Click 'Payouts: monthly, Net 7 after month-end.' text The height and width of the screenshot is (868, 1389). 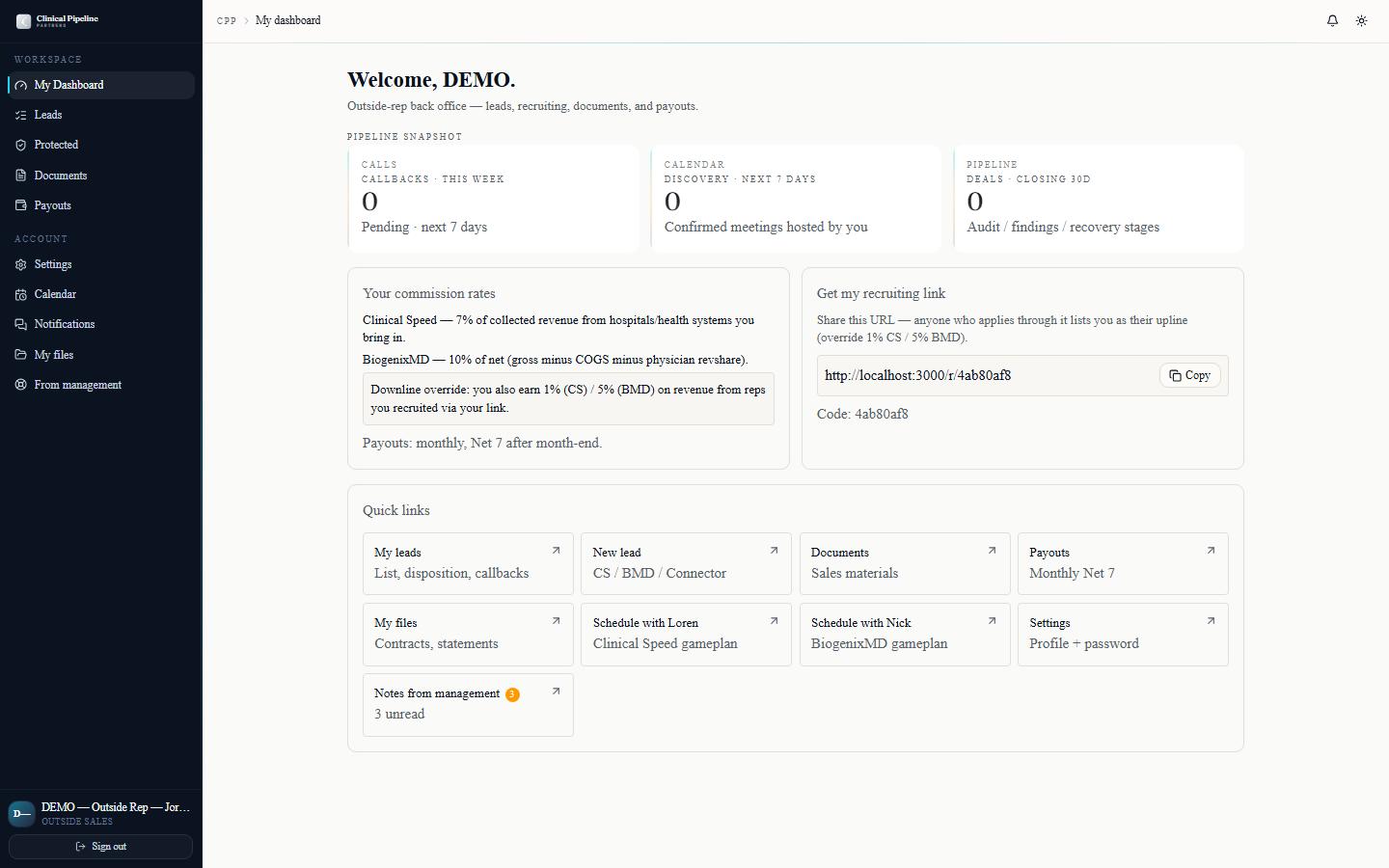click(482, 443)
